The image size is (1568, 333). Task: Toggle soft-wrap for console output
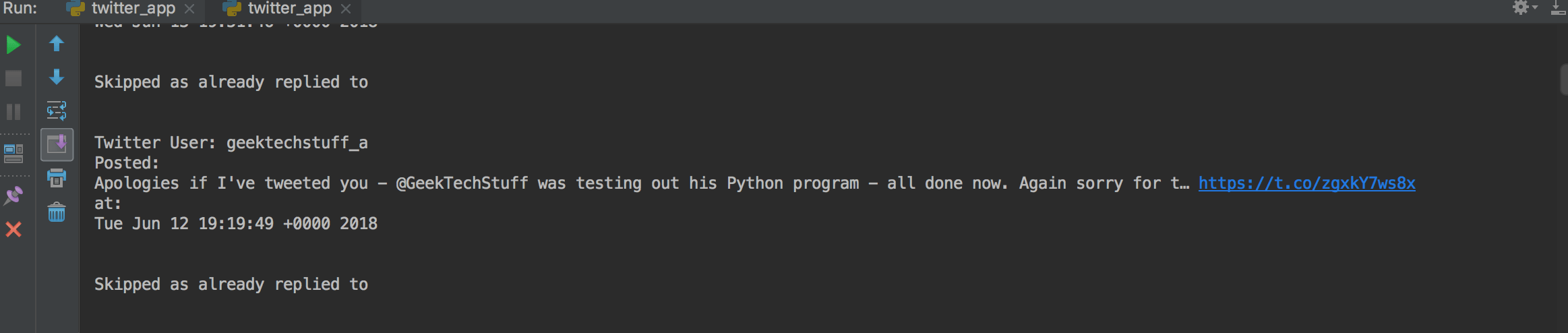point(57,110)
